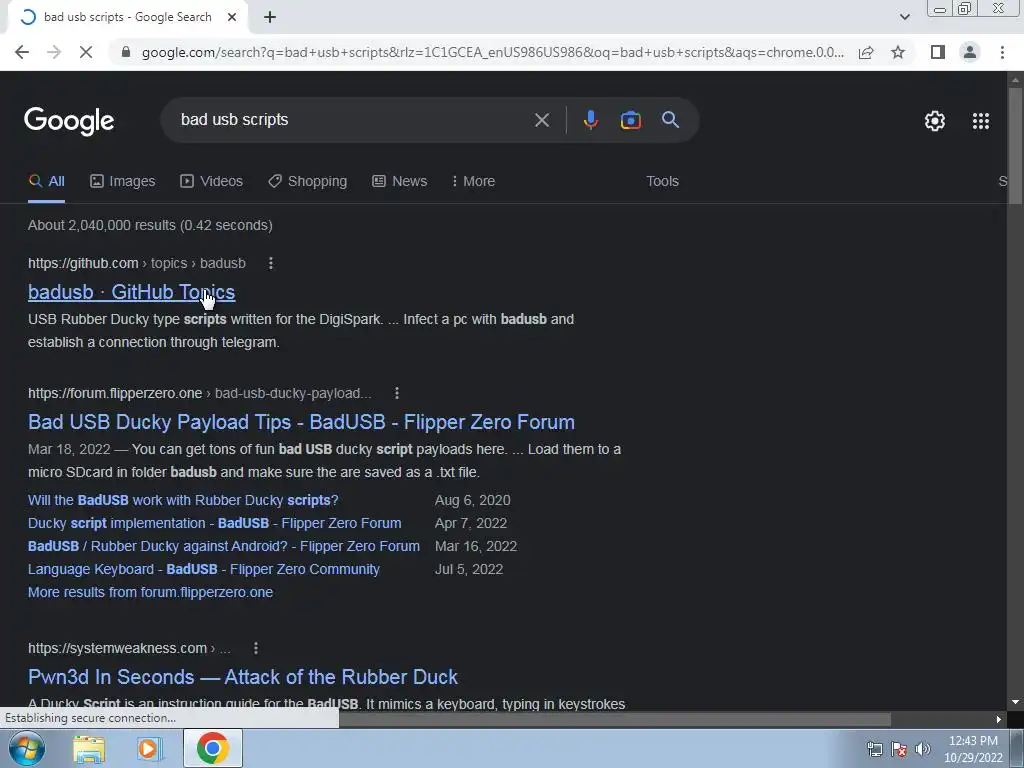Open the search Tools options
The width and height of the screenshot is (1024, 768).
point(662,182)
